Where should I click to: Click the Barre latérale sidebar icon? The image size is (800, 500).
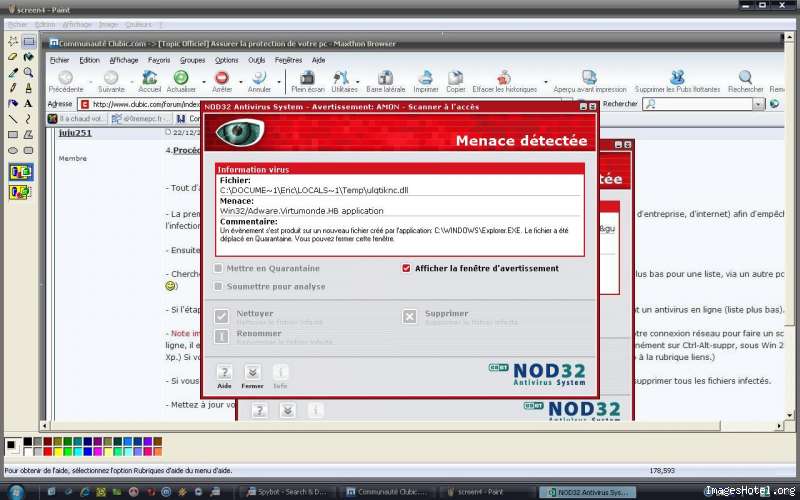click(x=385, y=78)
